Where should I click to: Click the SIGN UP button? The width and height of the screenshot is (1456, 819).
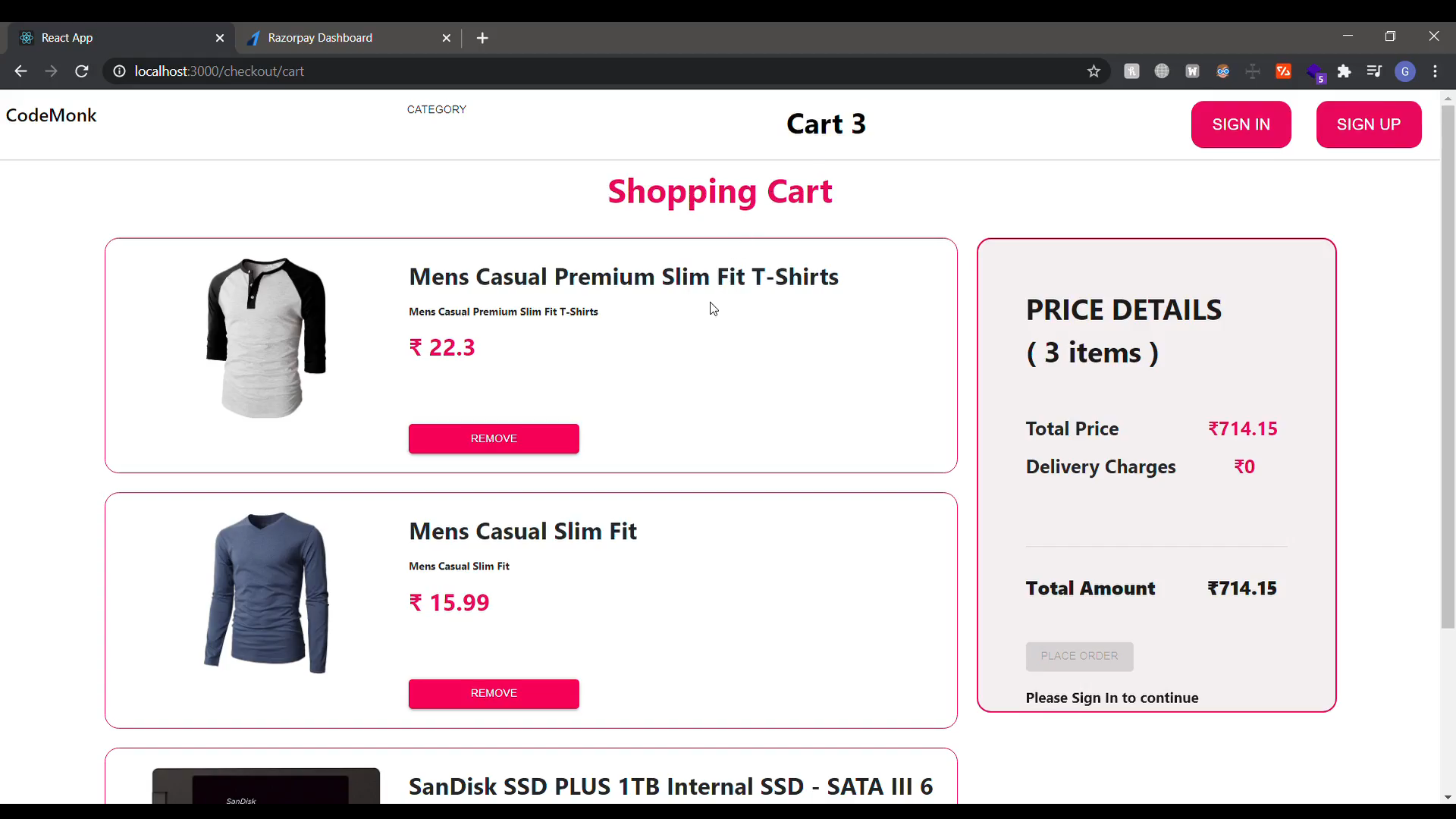click(x=1368, y=124)
